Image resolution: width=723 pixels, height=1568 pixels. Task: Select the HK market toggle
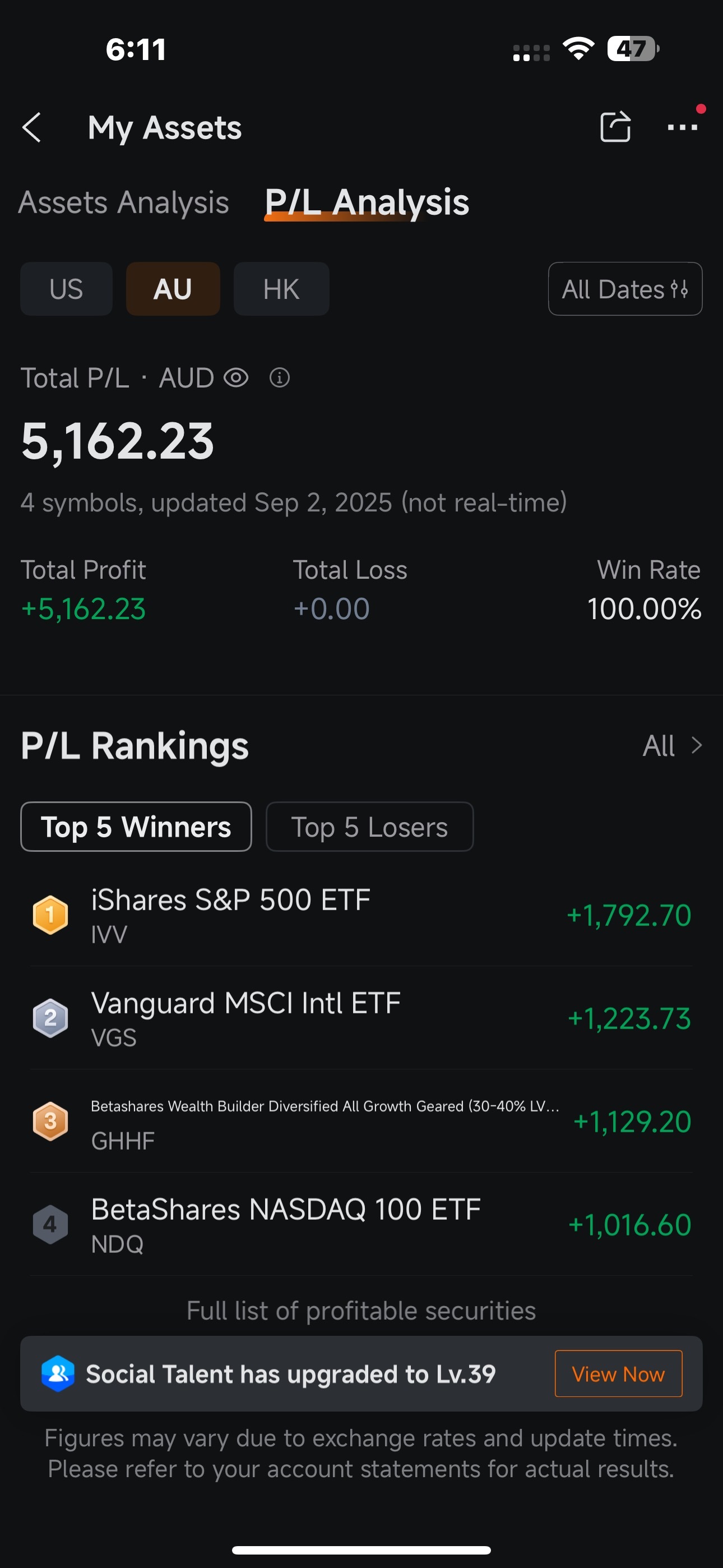(x=281, y=289)
